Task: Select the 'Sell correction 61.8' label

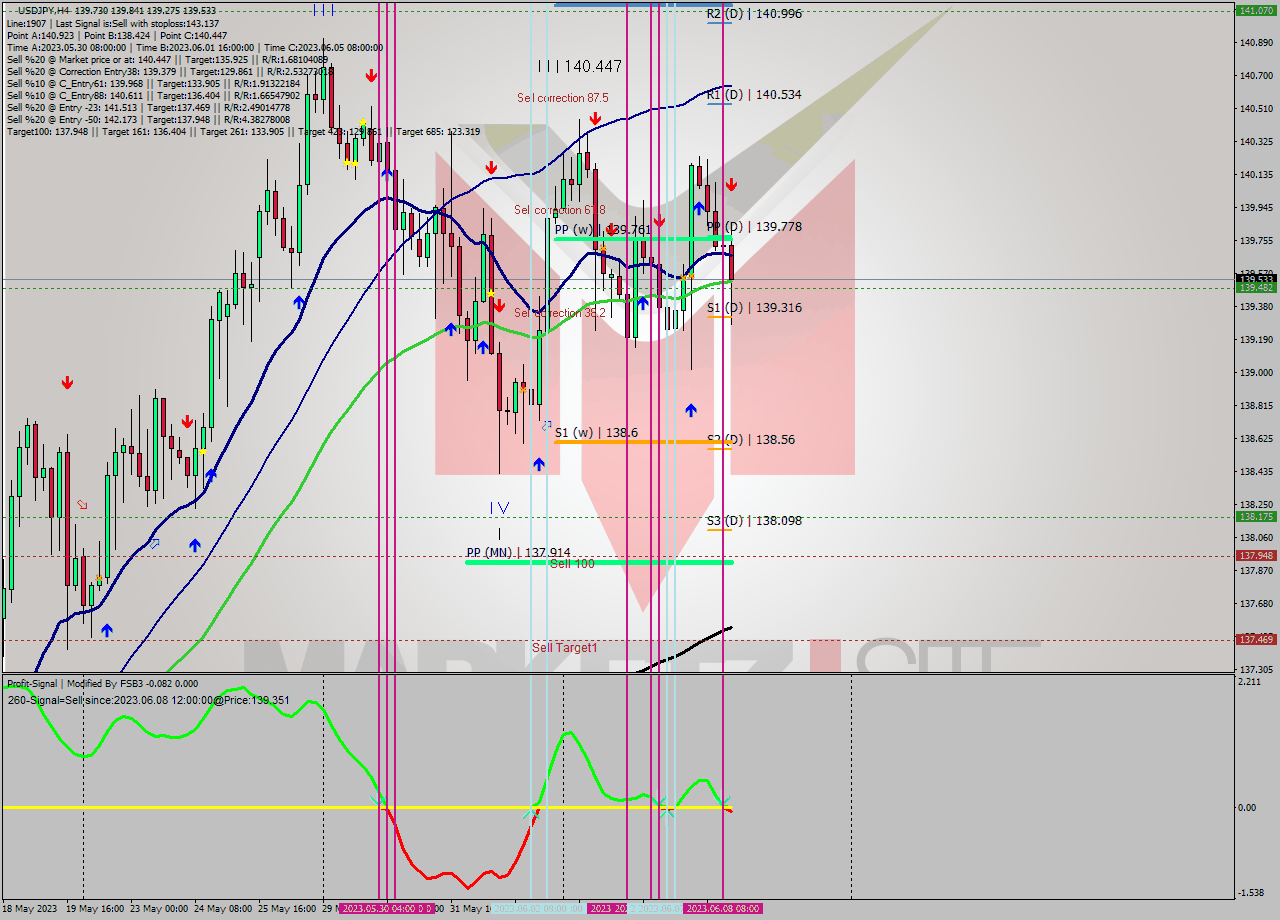Action: [x=560, y=210]
